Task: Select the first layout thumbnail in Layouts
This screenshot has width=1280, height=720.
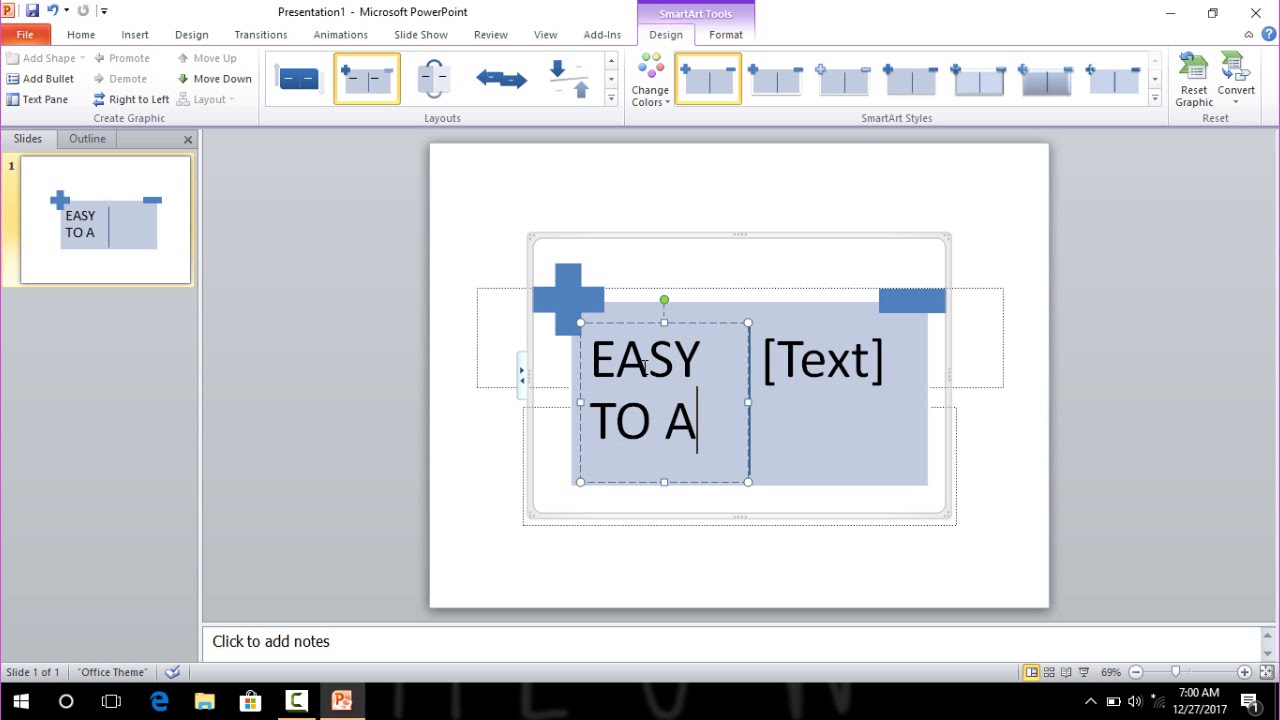Action: point(299,78)
